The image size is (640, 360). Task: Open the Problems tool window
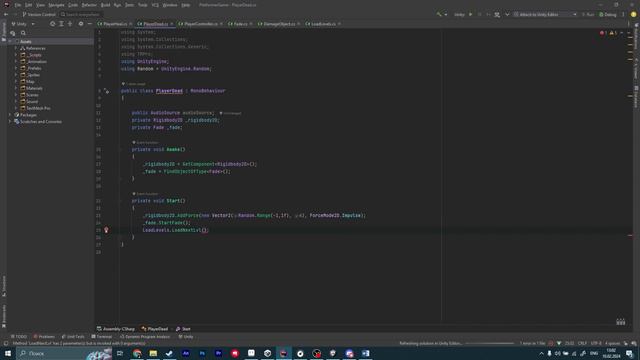pos(44,337)
